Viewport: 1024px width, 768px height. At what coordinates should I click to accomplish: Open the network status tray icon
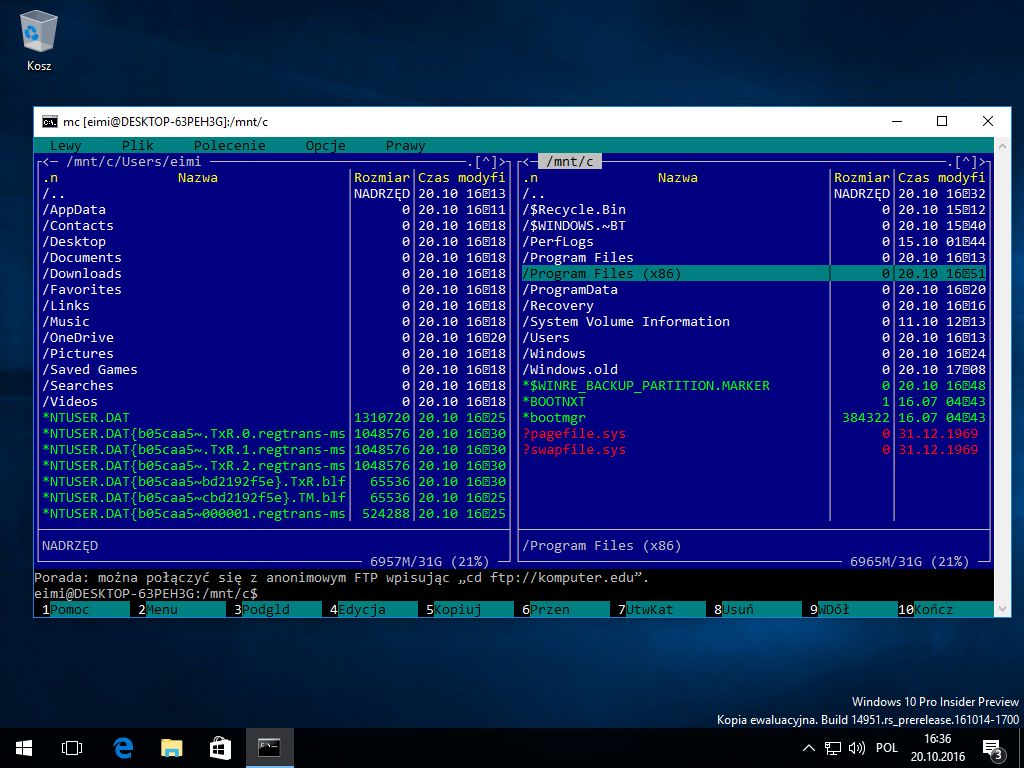833,748
